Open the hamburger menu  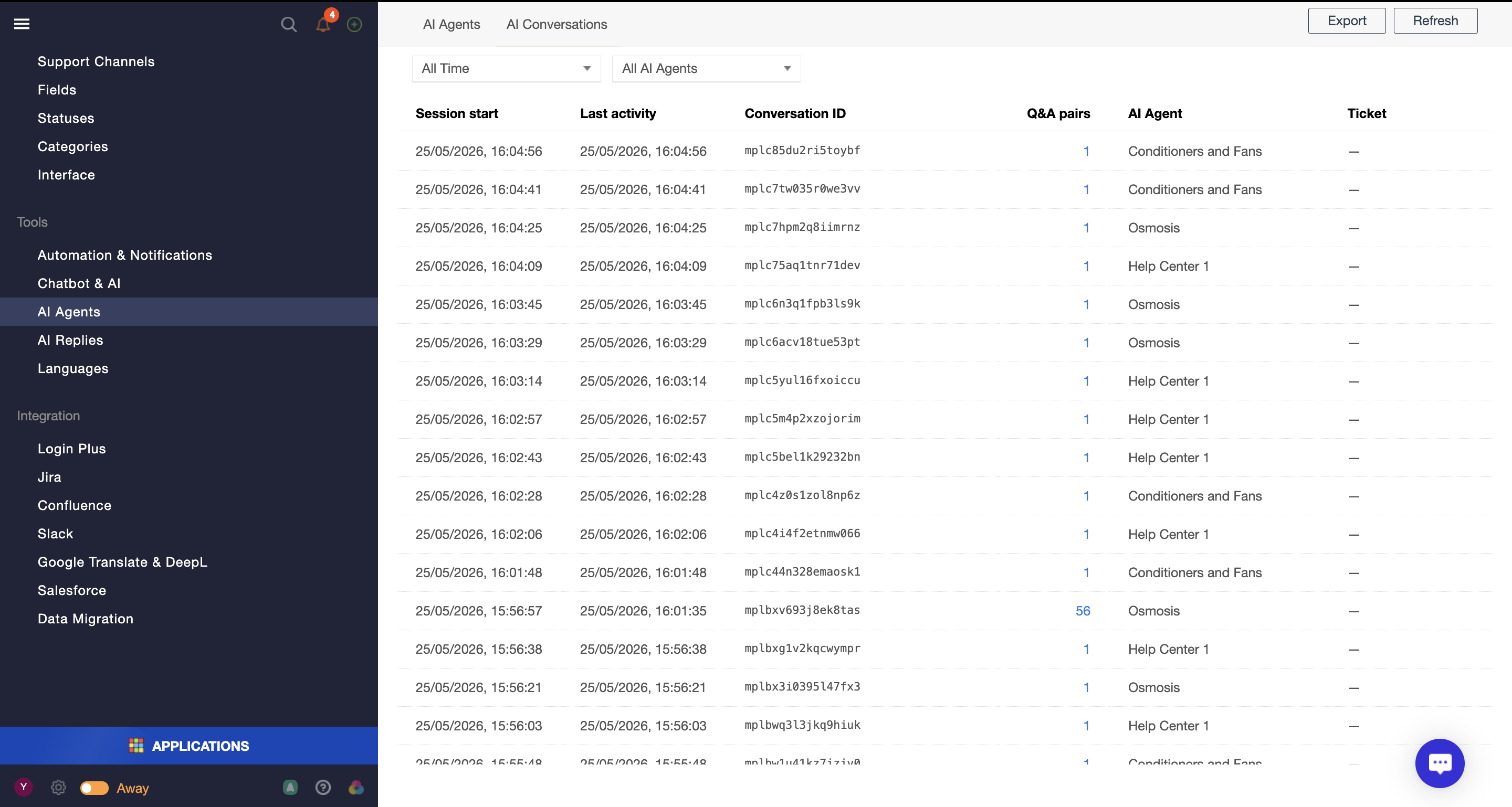[x=22, y=24]
